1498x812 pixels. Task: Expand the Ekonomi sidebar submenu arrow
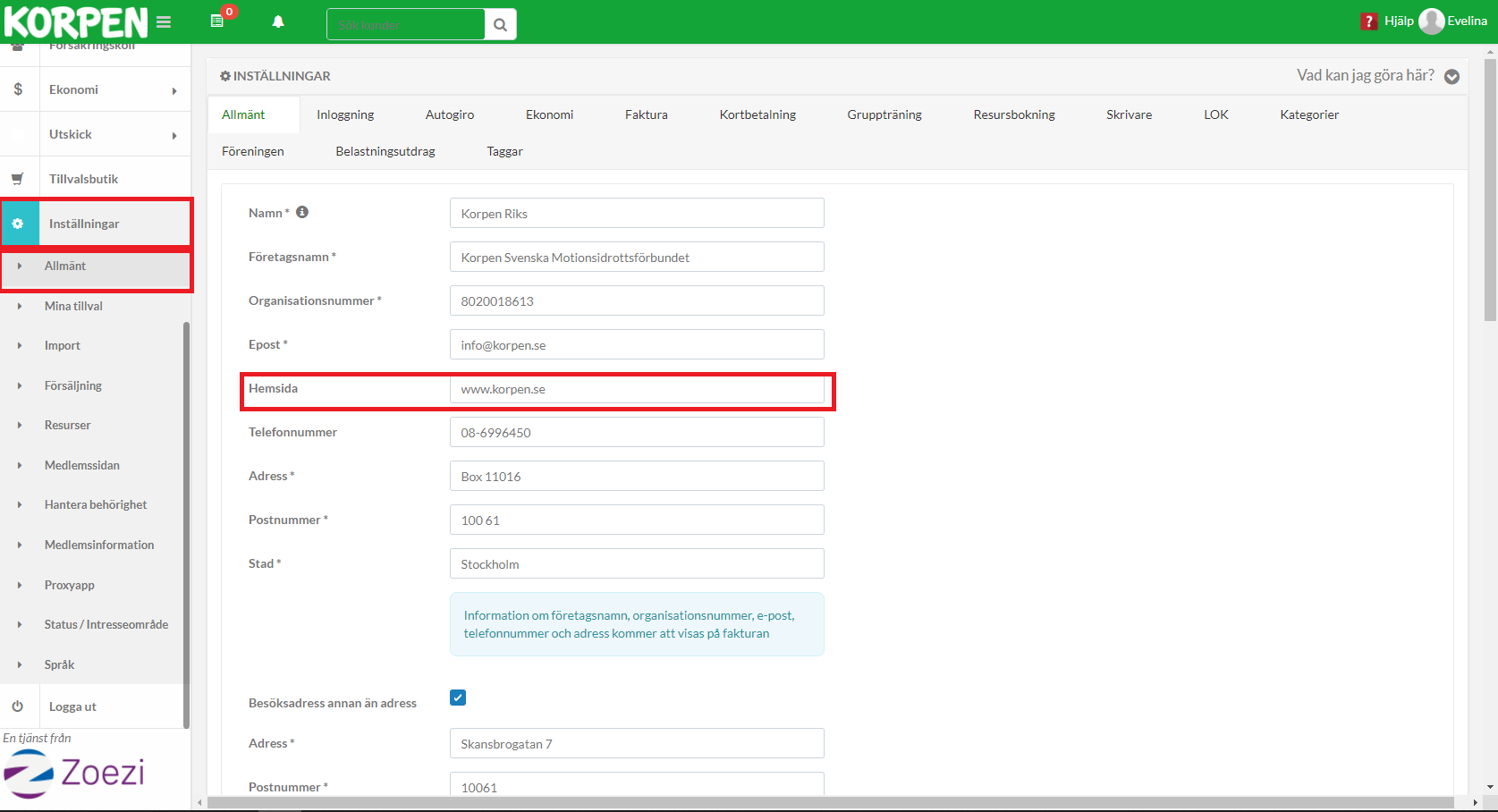point(174,90)
